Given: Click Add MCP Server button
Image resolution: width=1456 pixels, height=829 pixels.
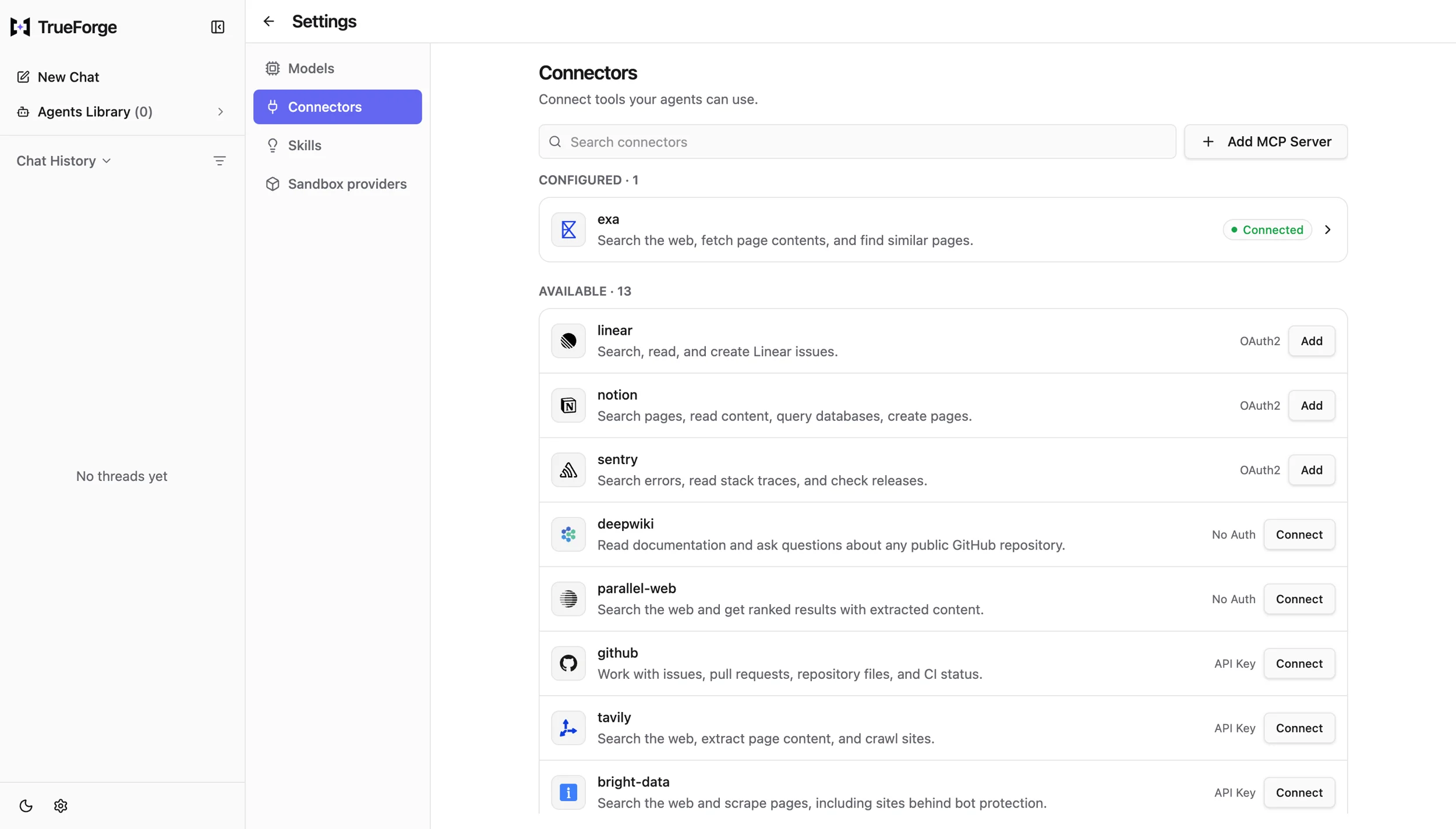Looking at the screenshot, I should pos(1266,141).
